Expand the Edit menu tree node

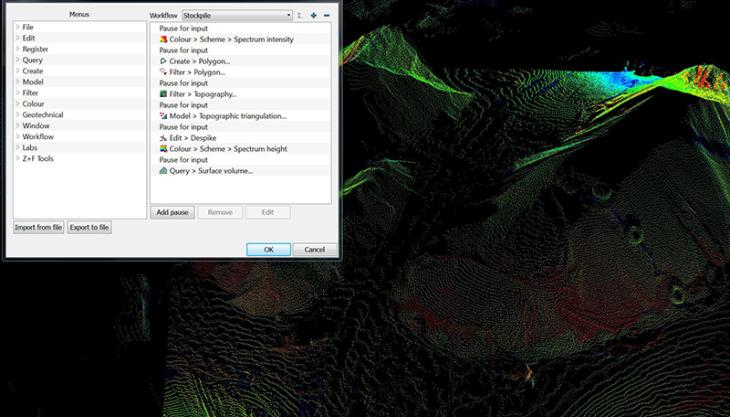coord(18,38)
